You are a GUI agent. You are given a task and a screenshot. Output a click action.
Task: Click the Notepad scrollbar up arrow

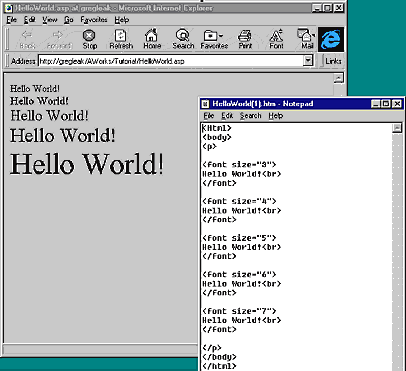397,128
